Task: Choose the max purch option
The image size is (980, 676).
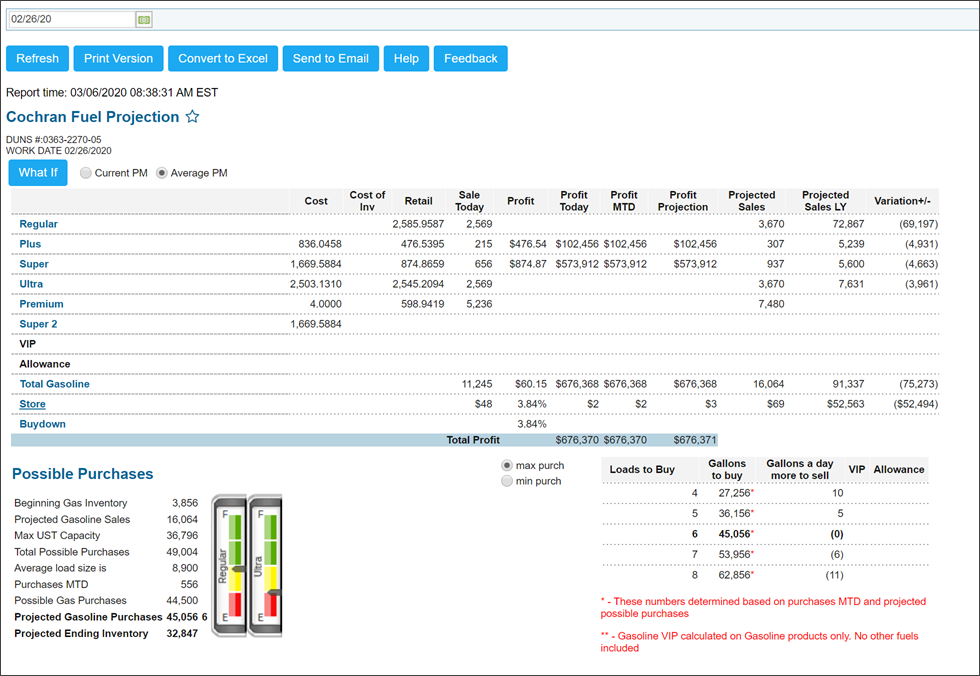Action: point(507,465)
